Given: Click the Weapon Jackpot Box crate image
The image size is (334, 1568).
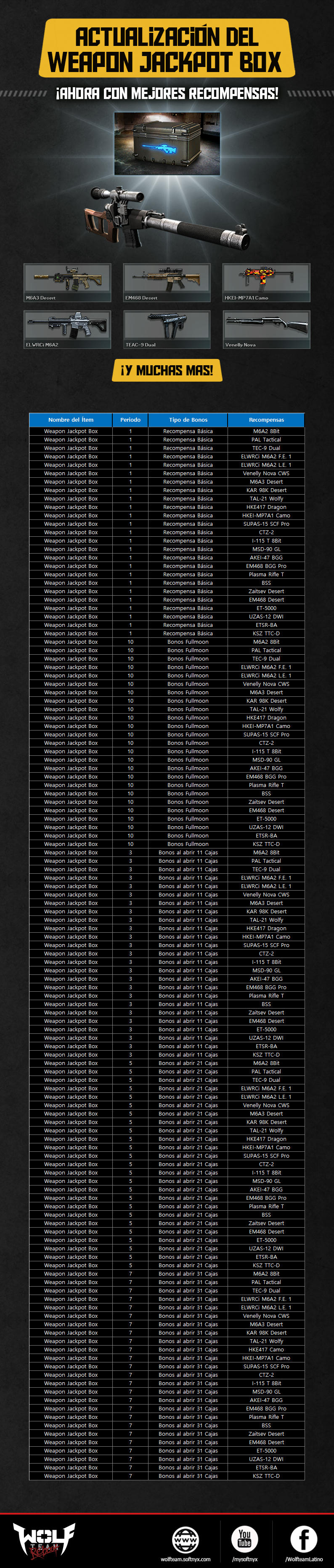Looking at the screenshot, I should (167, 144).
